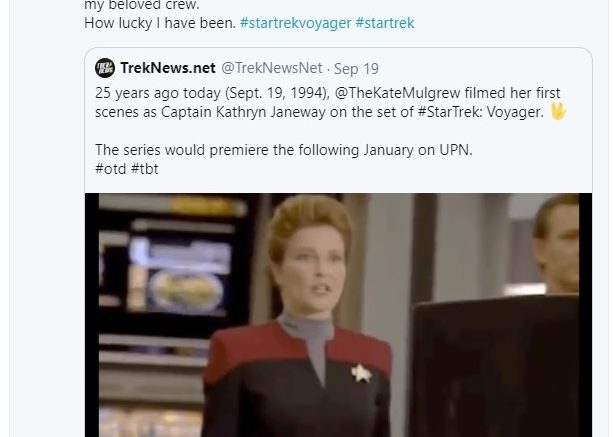Image resolution: width=613 pixels, height=437 pixels.
Task: Click the '25 years ago today' text
Action: 158,93
